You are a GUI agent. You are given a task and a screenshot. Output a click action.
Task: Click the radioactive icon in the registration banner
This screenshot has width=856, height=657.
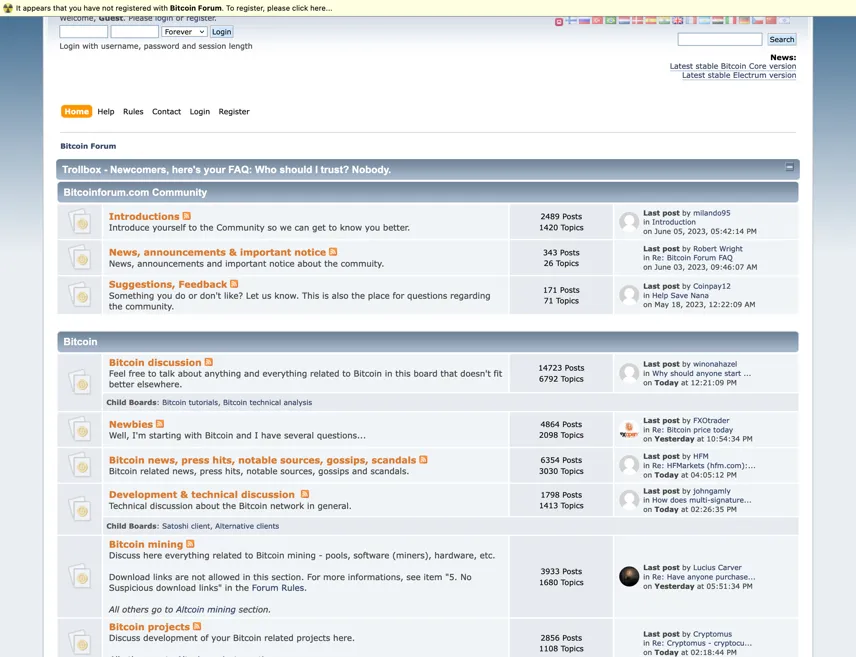(8, 8)
